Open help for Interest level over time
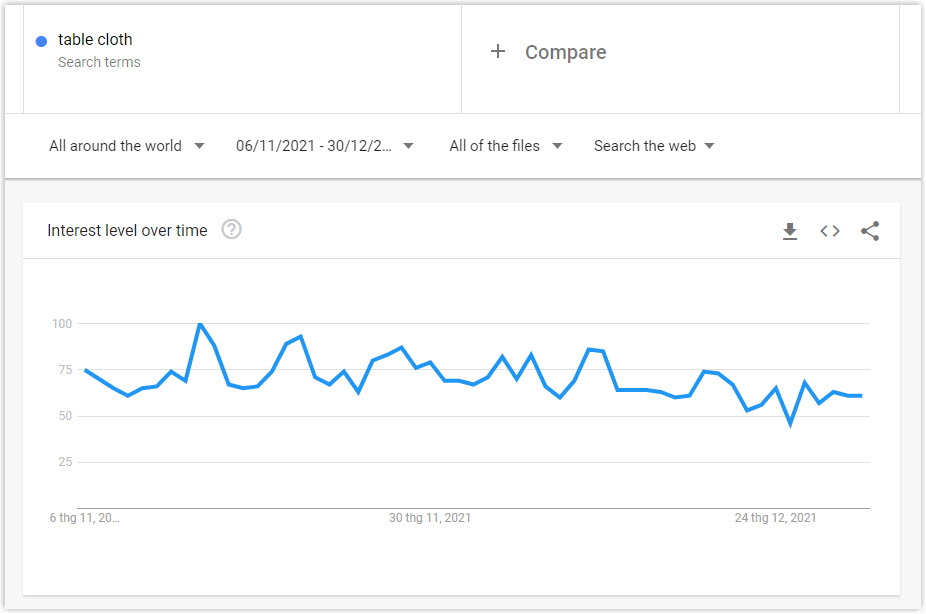Viewport: 926px width, 614px height. pyautogui.click(x=232, y=230)
